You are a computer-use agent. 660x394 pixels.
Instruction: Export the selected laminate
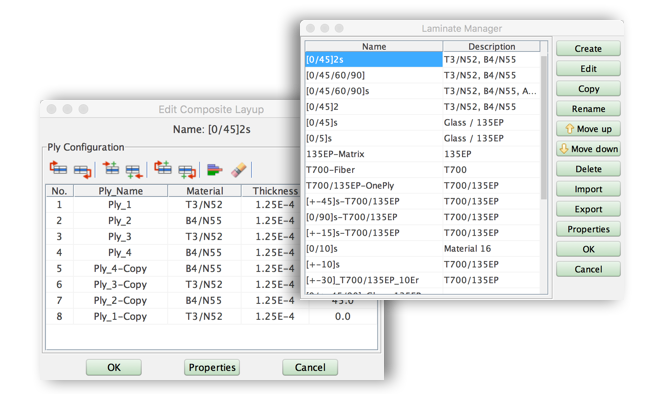point(588,209)
